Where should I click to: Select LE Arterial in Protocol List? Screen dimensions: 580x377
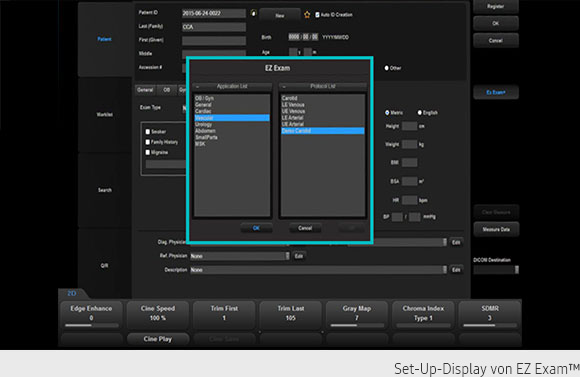click(x=323, y=118)
